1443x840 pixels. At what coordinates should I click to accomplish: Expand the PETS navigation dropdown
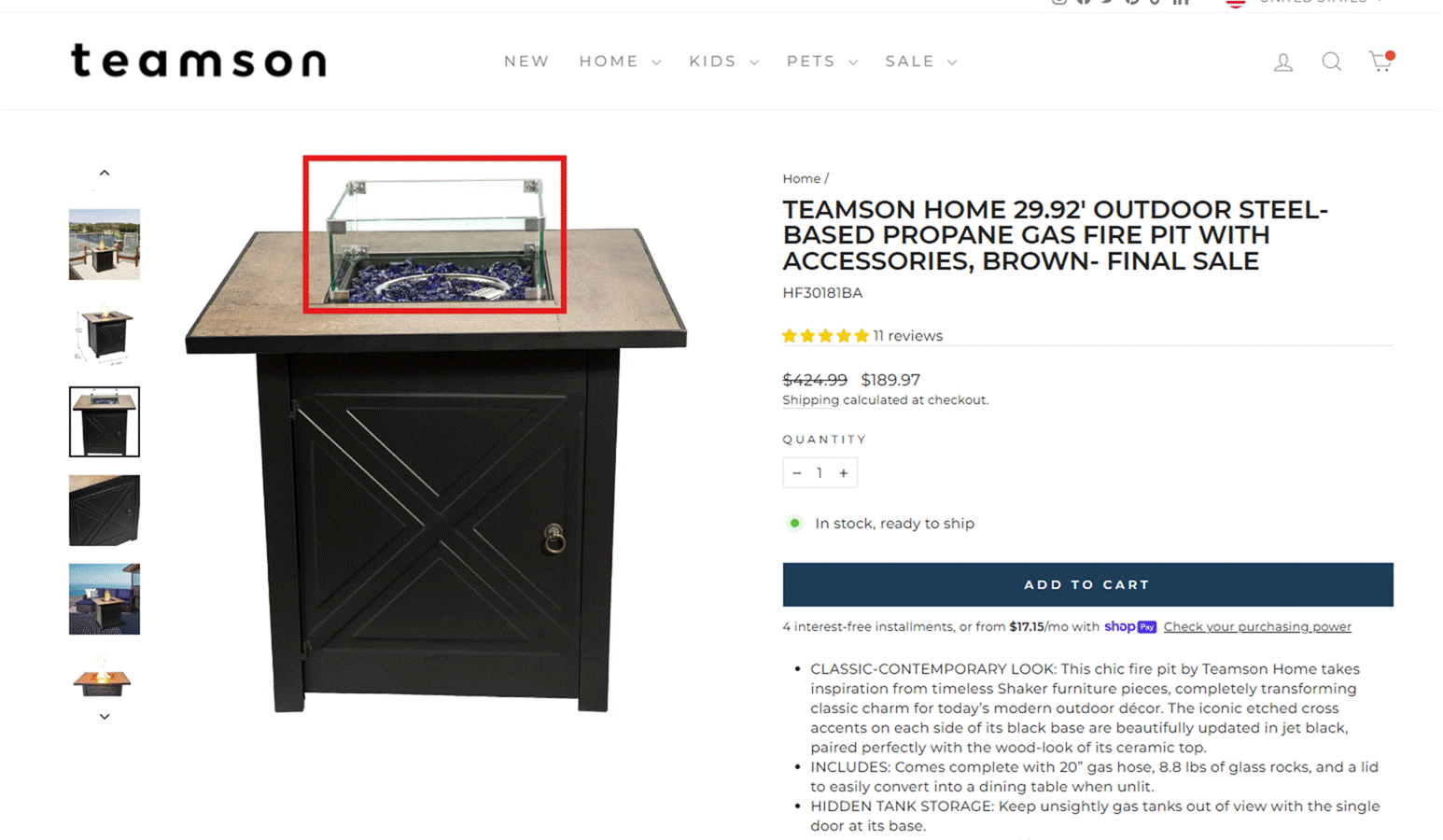coord(821,62)
